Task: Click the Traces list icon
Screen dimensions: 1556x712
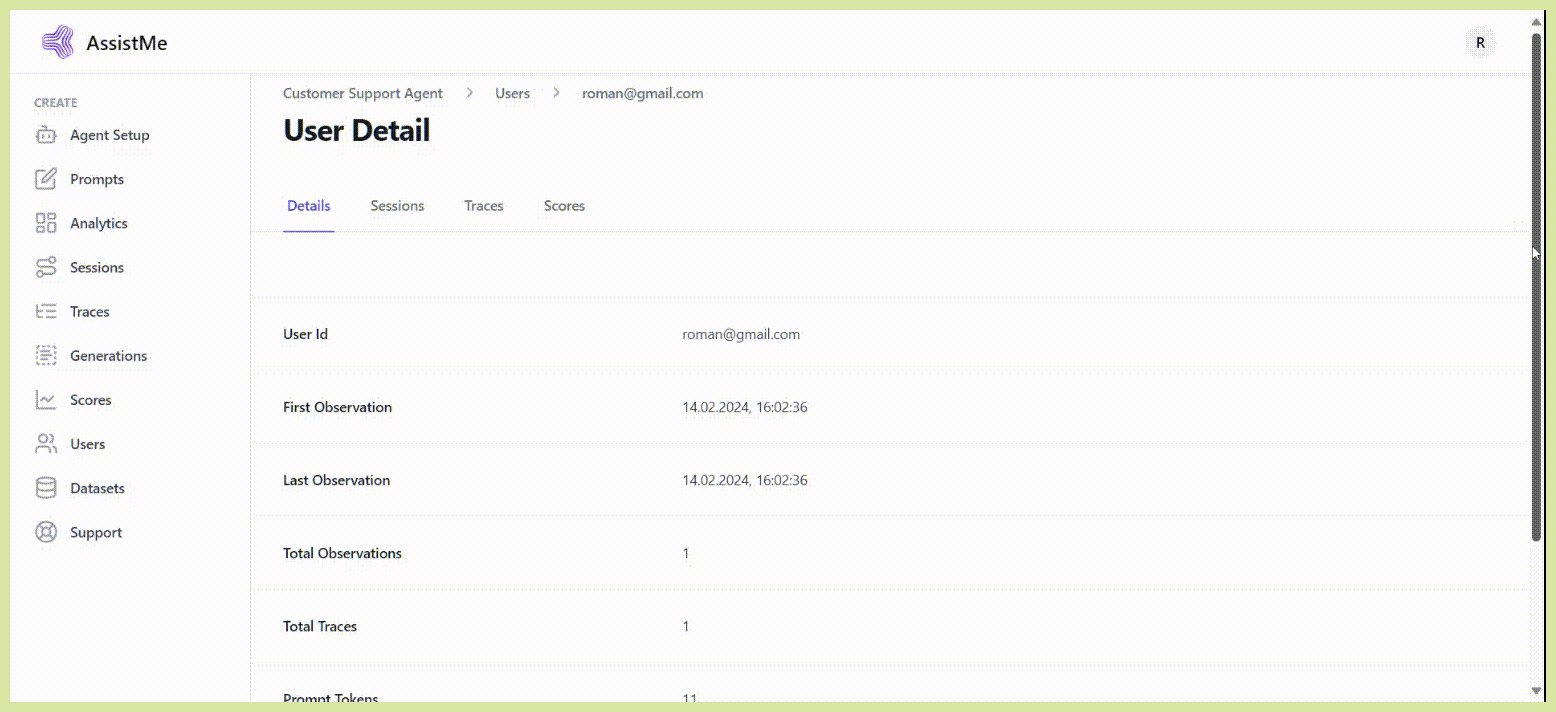Action: (46, 311)
